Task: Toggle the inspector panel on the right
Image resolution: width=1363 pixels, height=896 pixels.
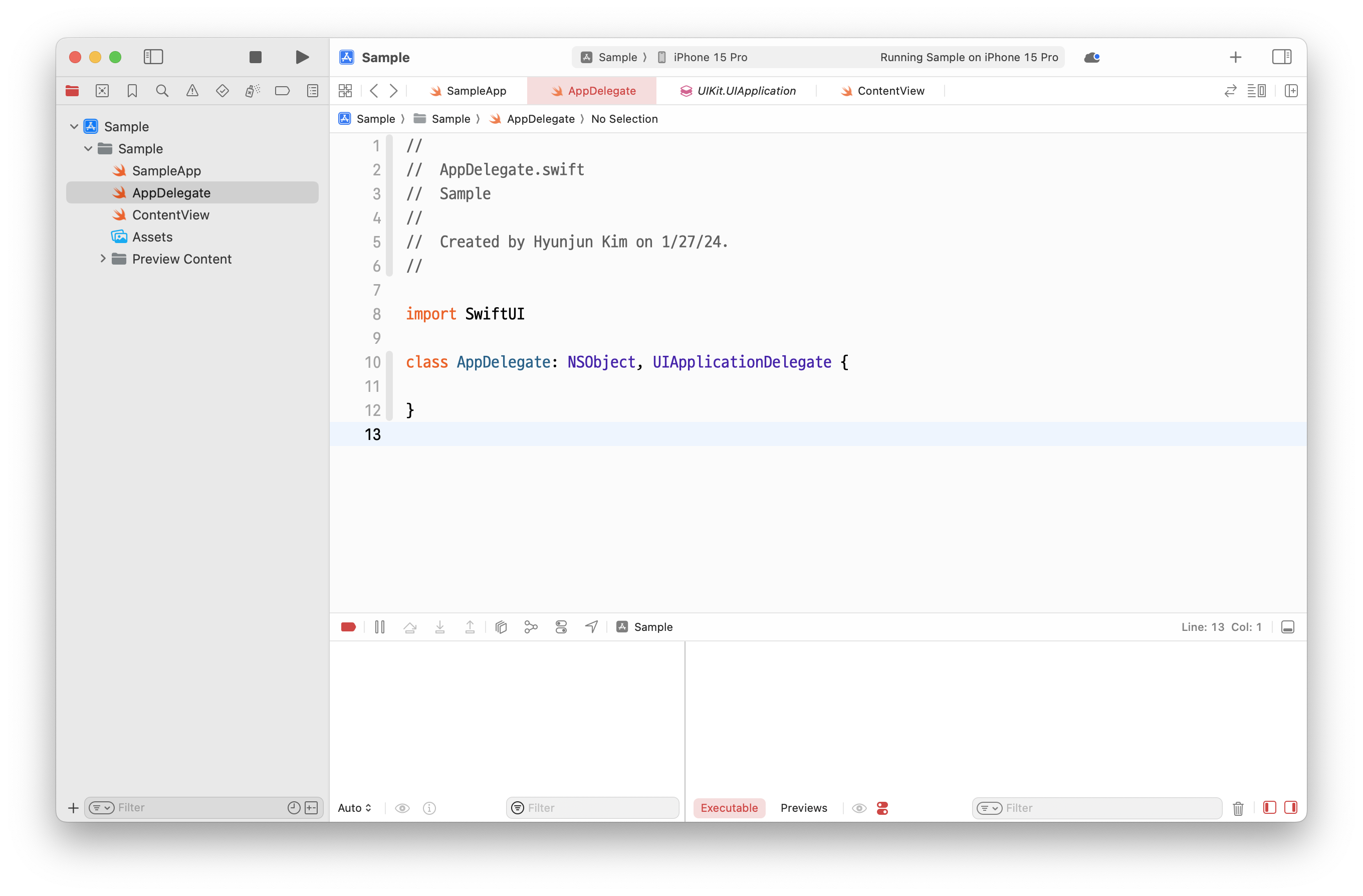Action: [1281, 57]
